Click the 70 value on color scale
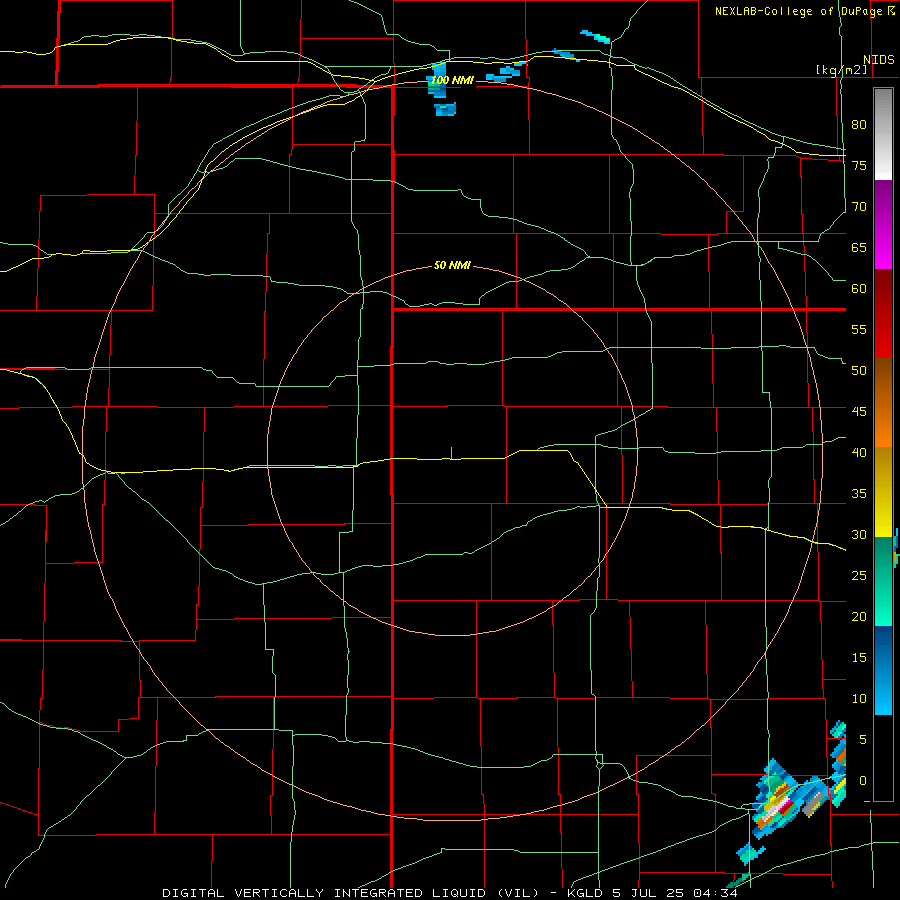Screen dimensions: 900x900 coord(859,207)
